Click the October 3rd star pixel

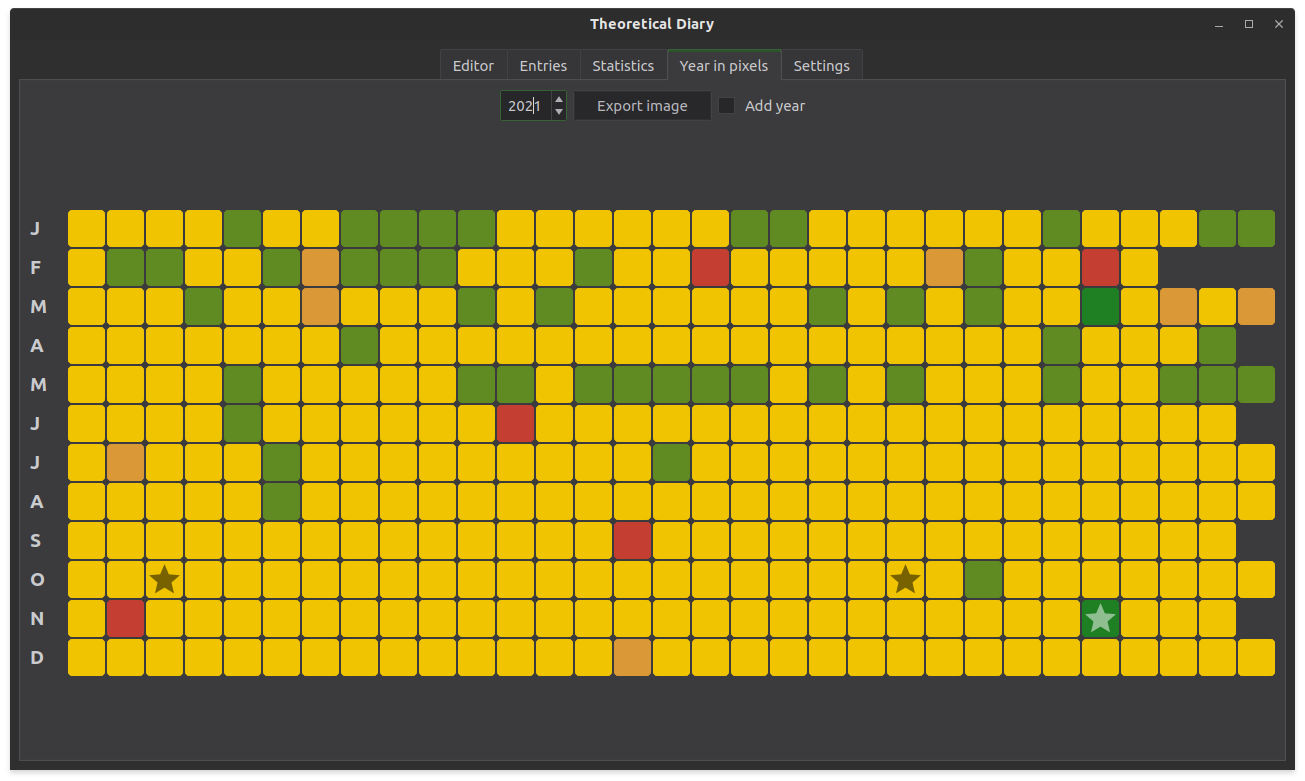click(165, 579)
